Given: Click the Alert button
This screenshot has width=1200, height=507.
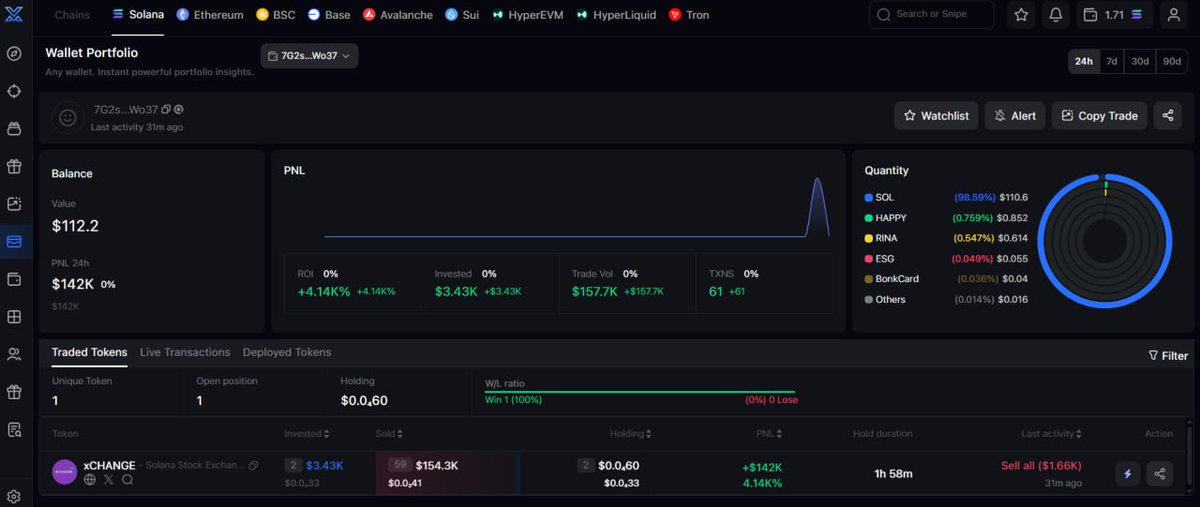Looking at the screenshot, I should pos(1015,115).
